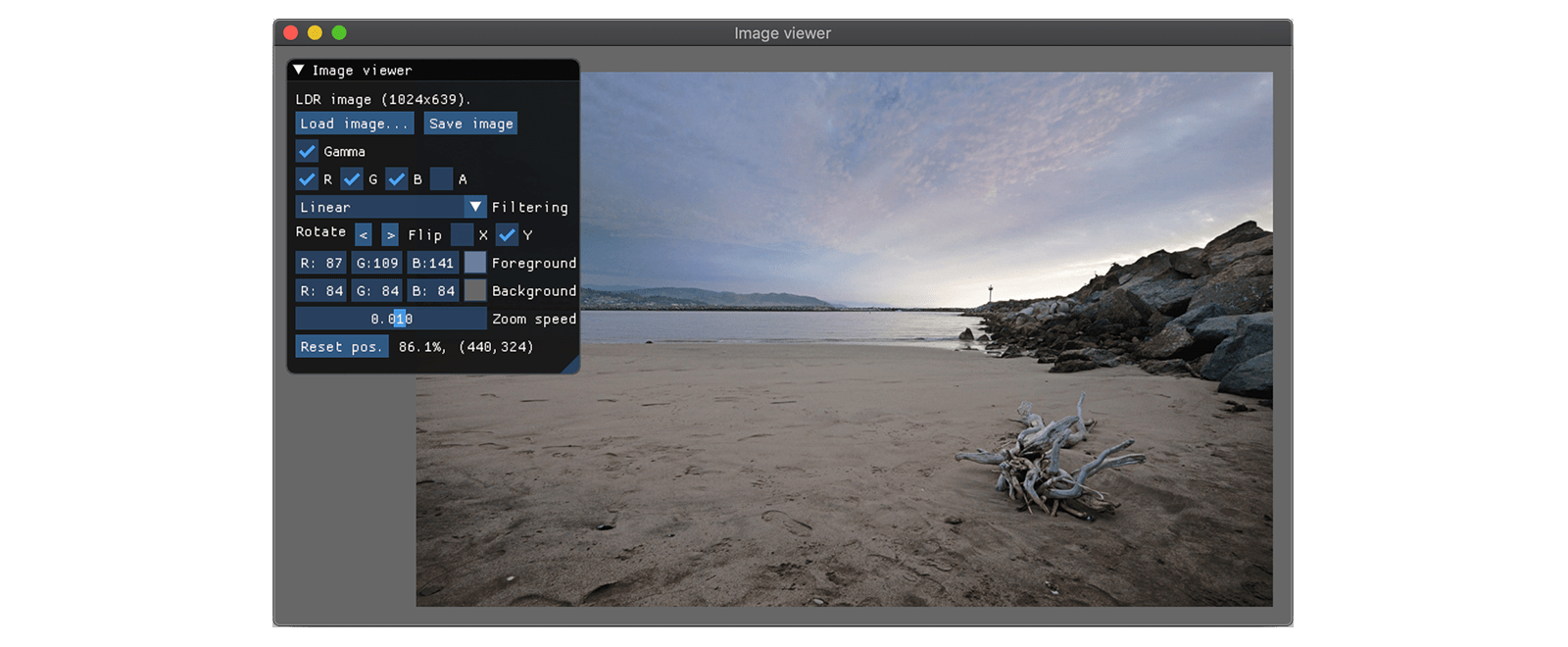Open the Background color swatch

click(x=475, y=290)
